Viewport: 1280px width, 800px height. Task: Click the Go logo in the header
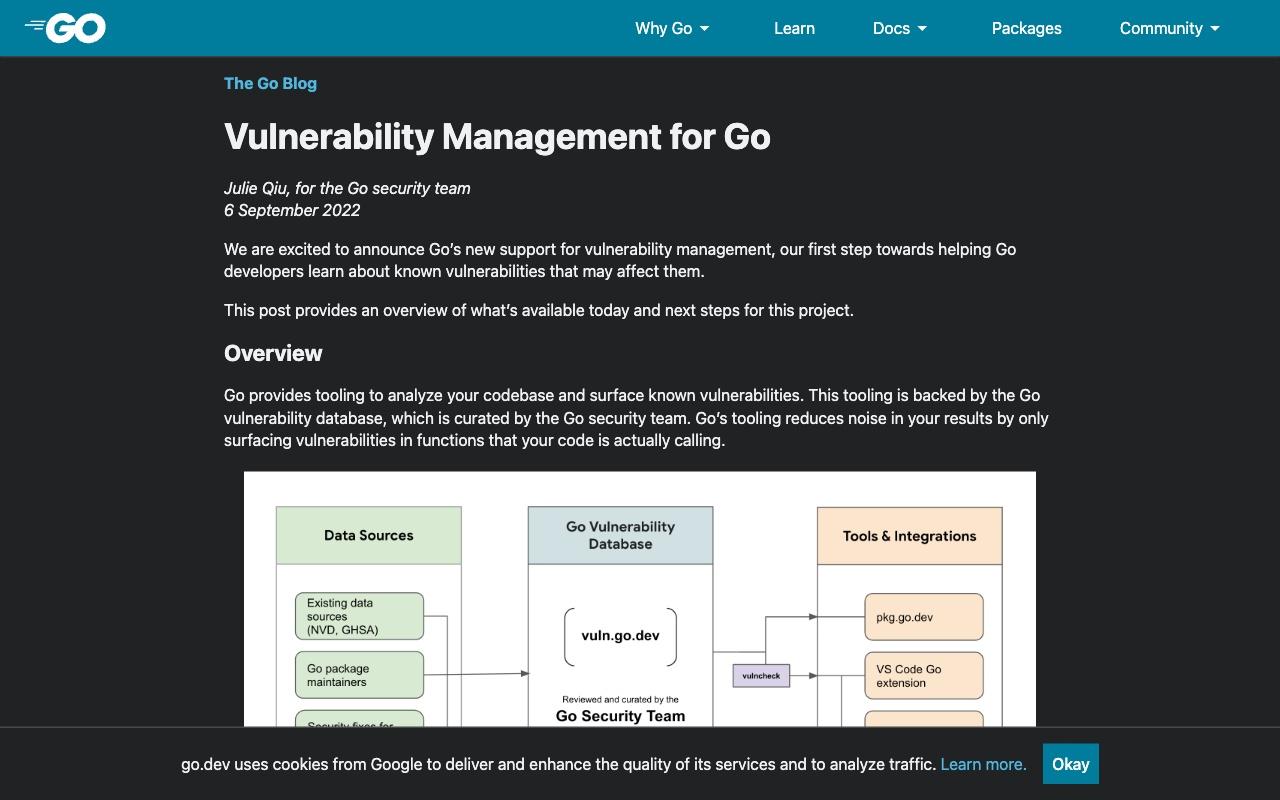(x=65, y=28)
